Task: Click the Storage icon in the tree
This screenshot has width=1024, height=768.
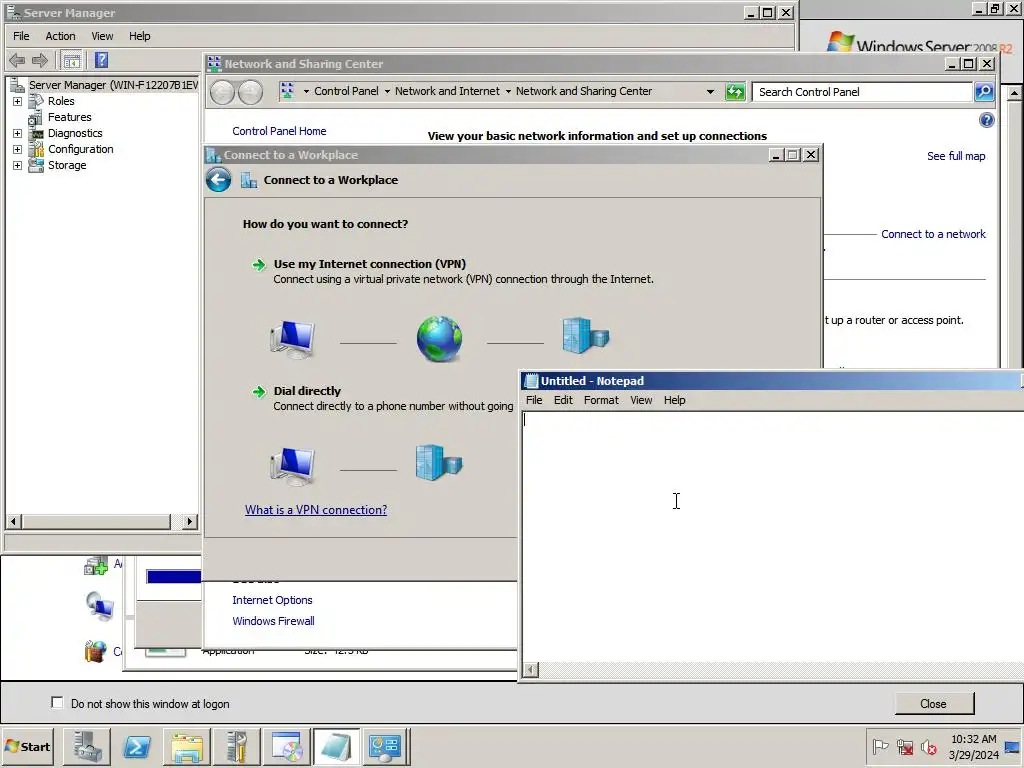Action: [x=36, y=165]
